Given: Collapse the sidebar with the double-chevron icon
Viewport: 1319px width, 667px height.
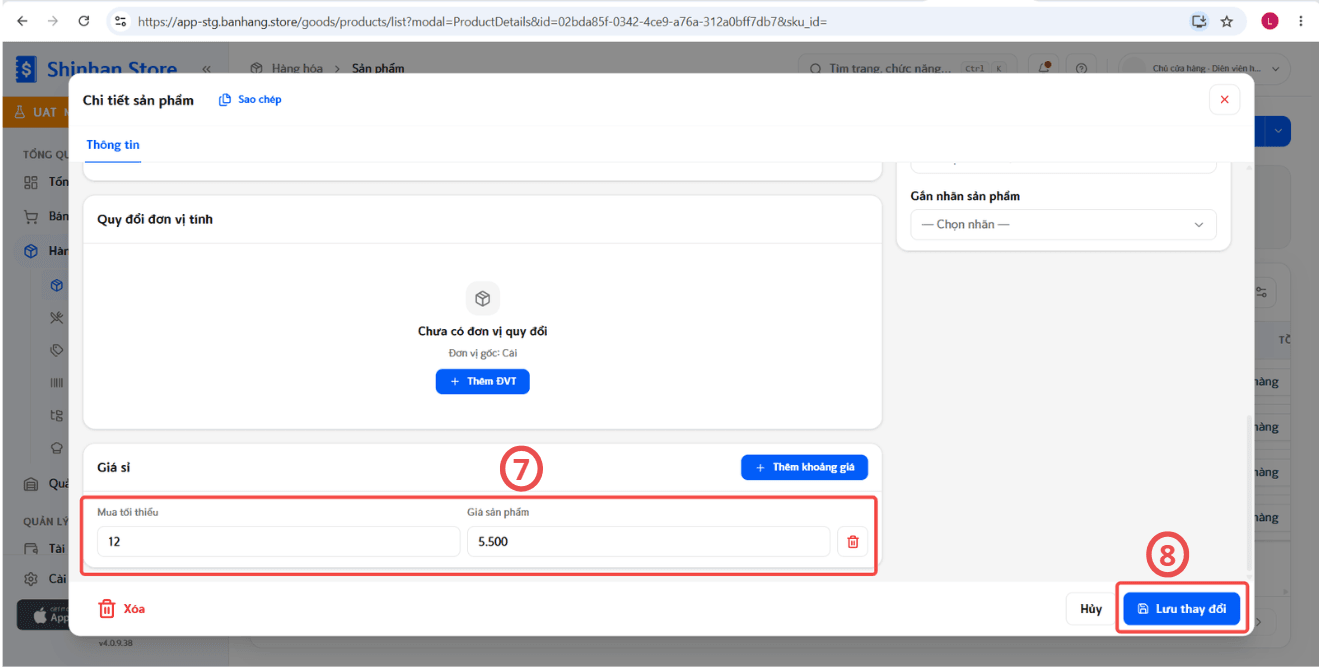Looking at the screenshot, I should pos(206,69).
